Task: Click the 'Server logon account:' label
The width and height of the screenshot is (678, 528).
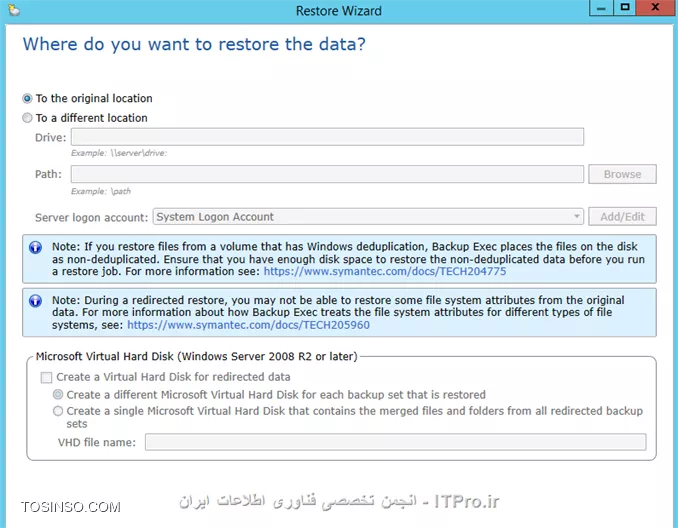Action: (x=91, y=218)
